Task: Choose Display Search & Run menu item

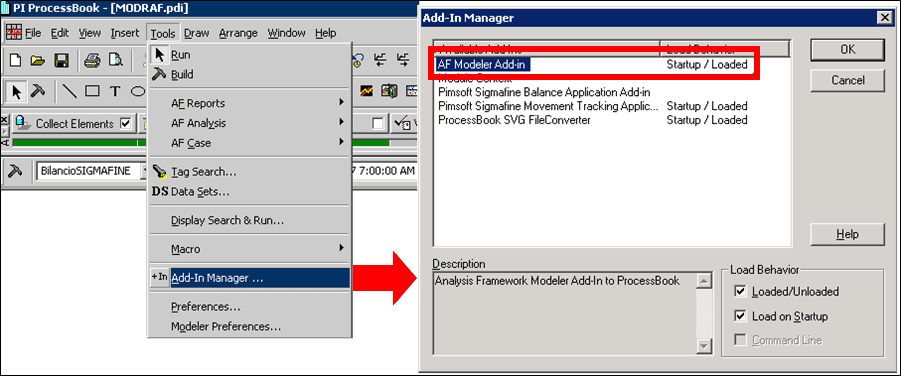Action: pos(249,221)
